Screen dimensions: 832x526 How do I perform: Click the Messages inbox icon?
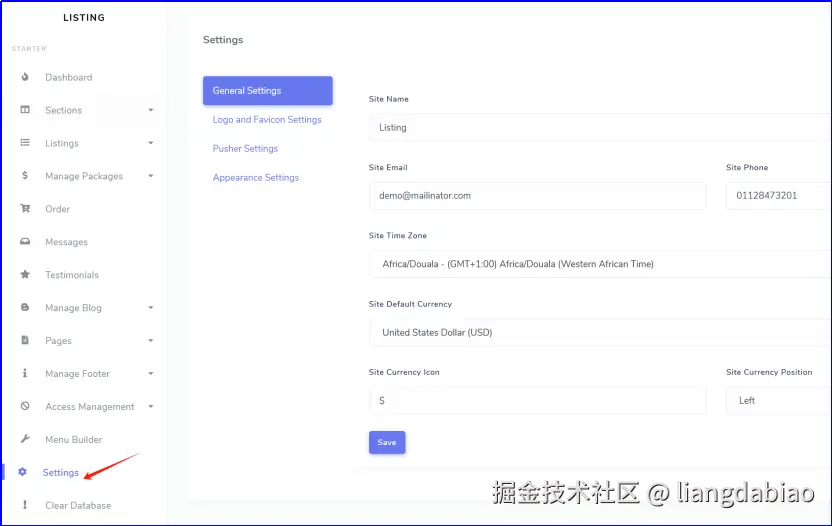point(25,242)
